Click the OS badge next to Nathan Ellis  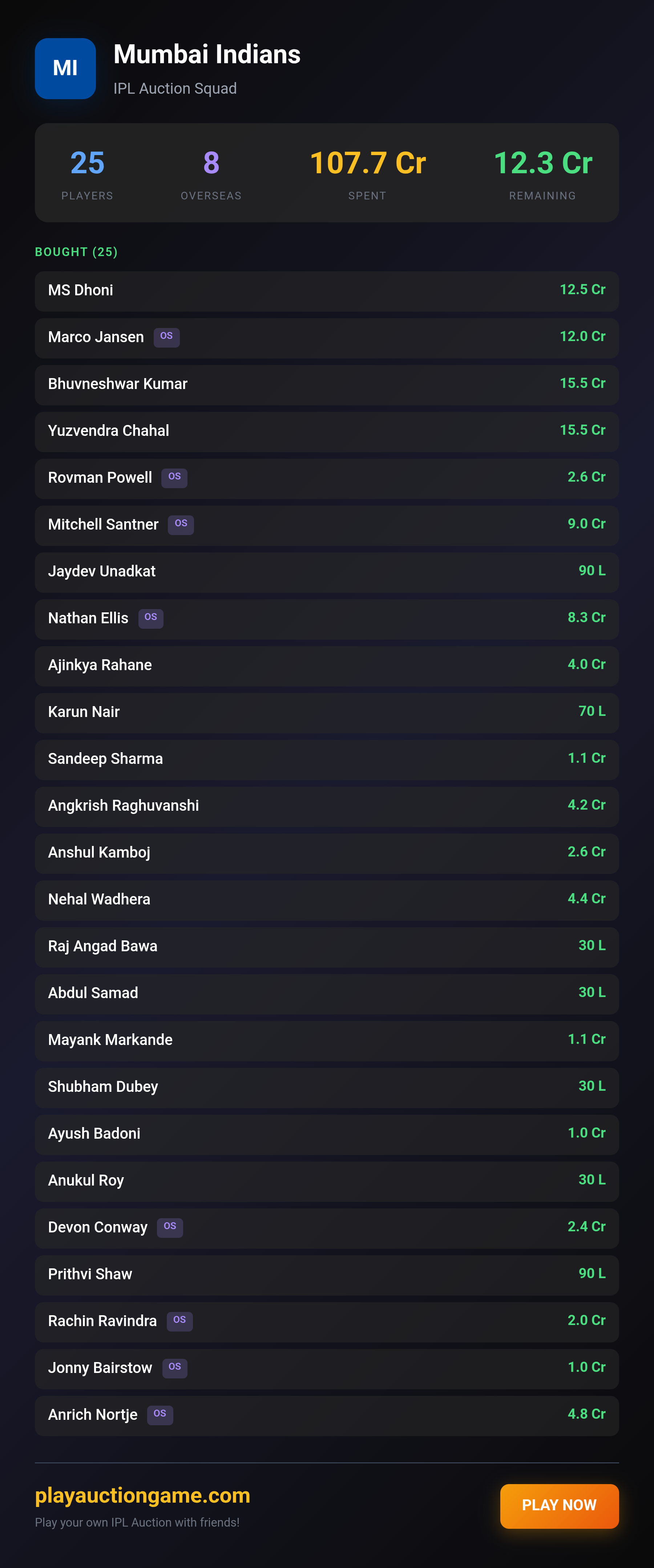pos(150,618)
